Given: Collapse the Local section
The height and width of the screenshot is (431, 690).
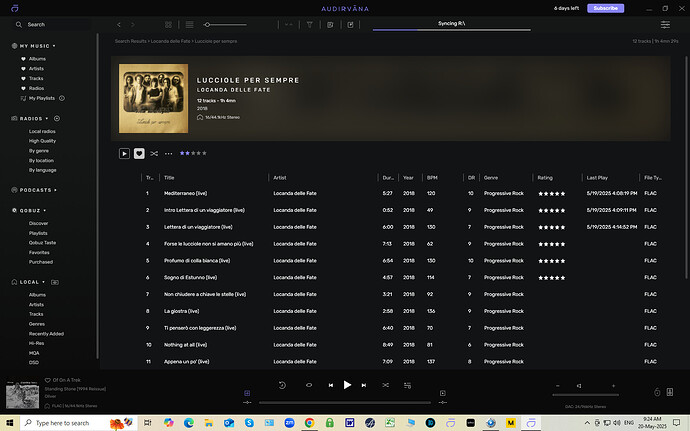Looking at the screenshot, I should tap(44, 282).
